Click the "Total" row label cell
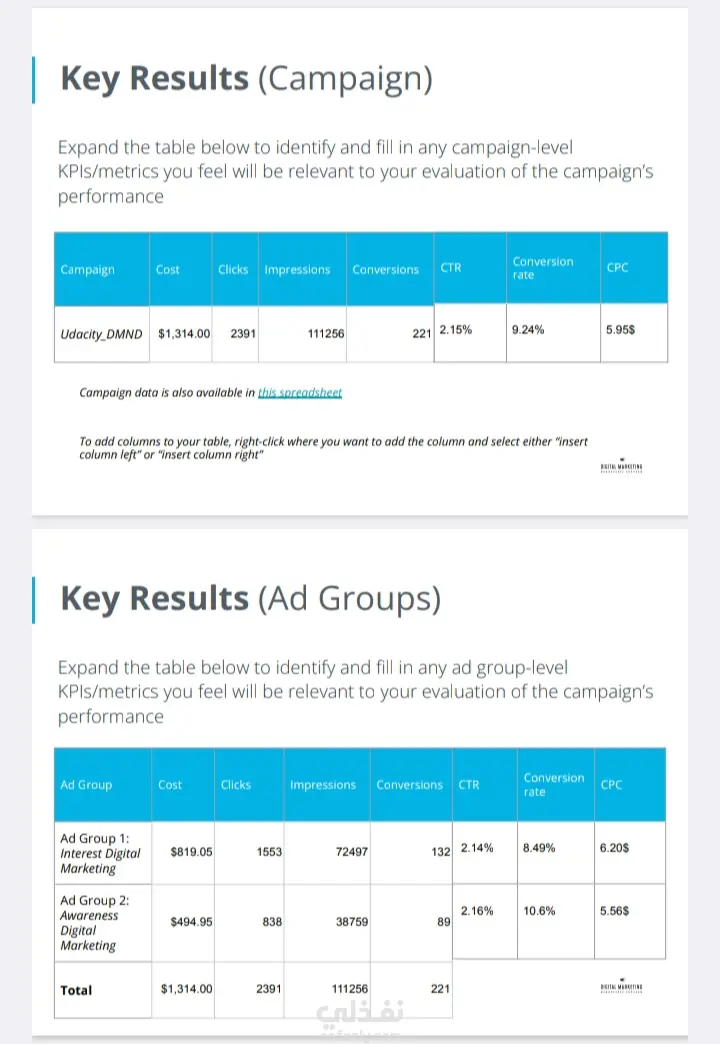This screenshot has height=1044, width=720. 76,990
